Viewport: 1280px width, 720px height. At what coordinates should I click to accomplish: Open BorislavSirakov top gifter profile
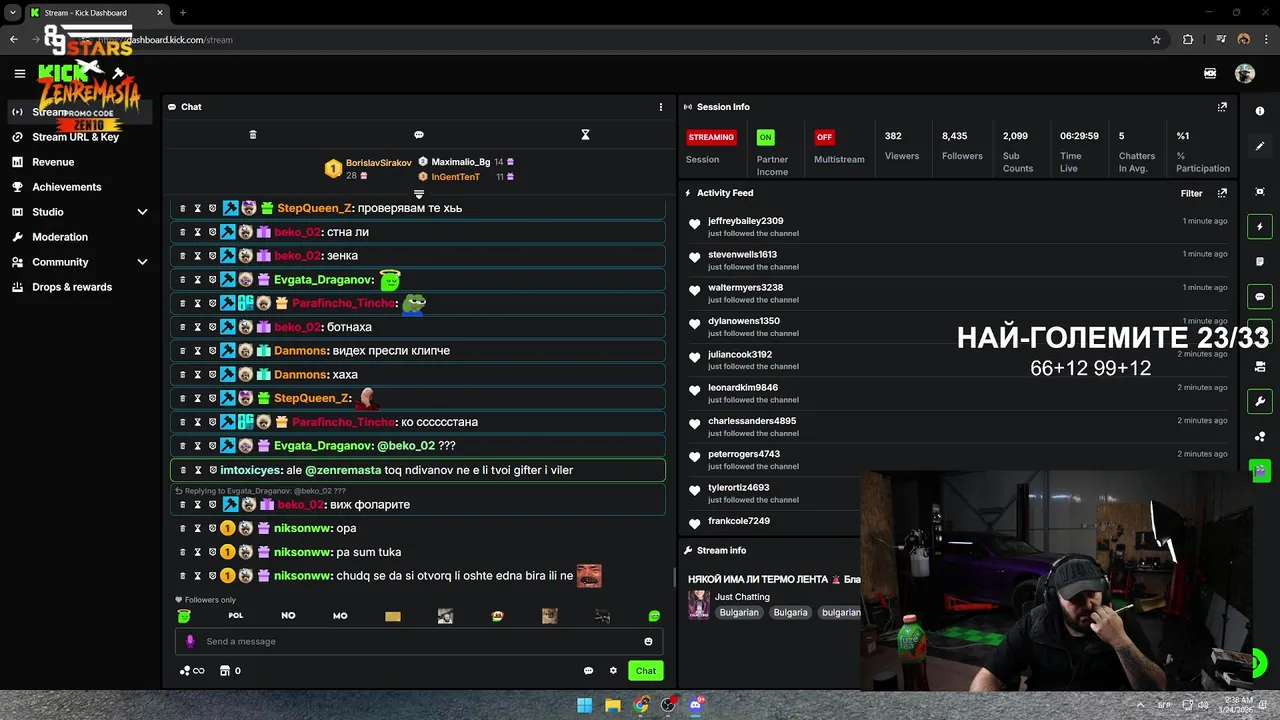[378, 163]
